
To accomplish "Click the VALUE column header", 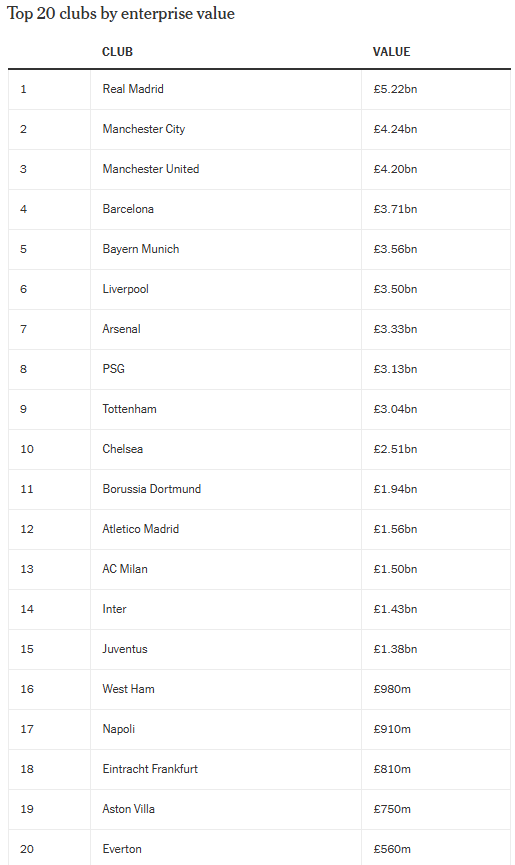I will pyautogui.click(x=391, y=52).
